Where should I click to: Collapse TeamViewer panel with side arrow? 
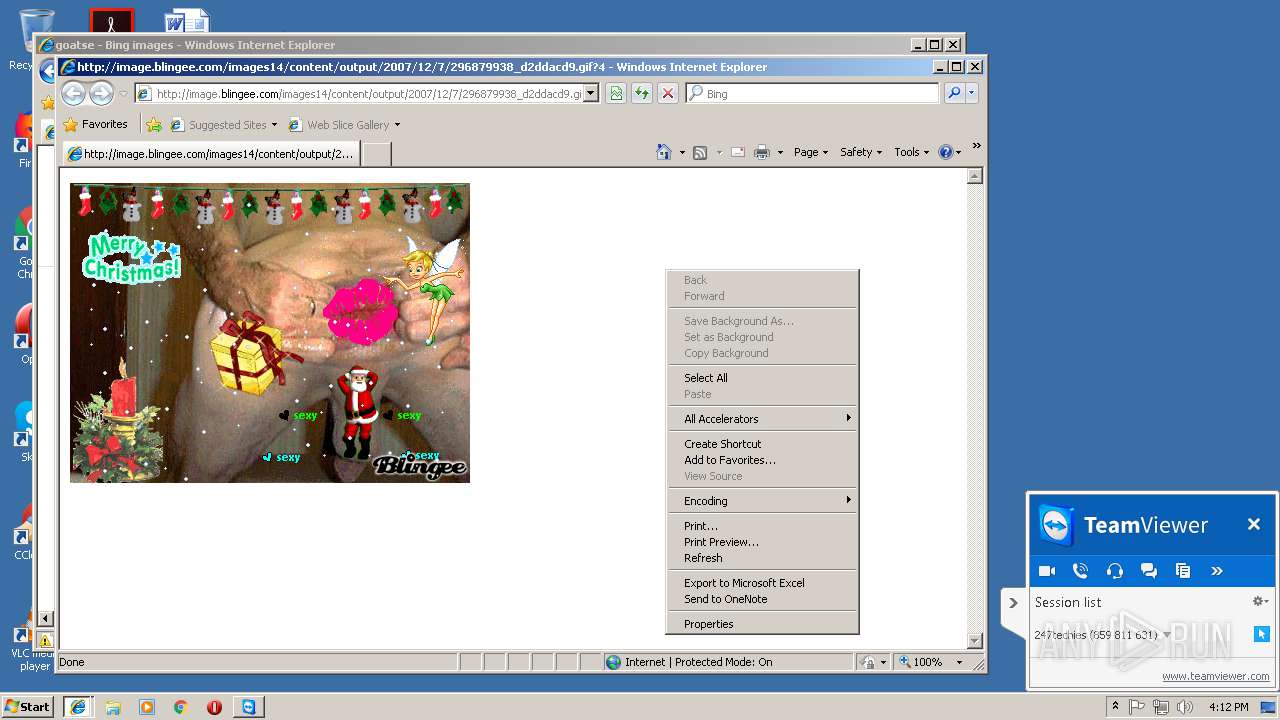[1013, 603]
